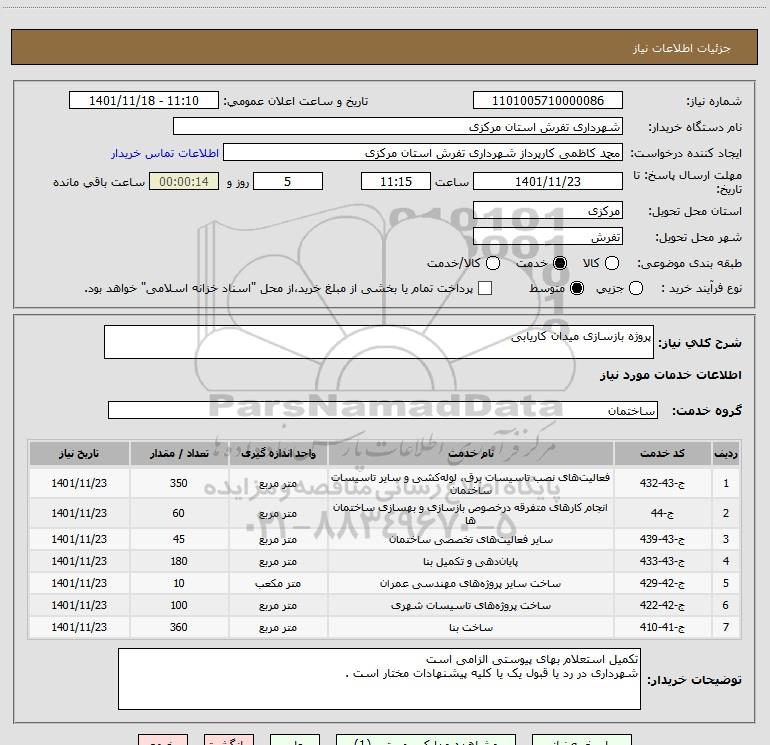Click the deadline time field 11:15

click(396, 181)
